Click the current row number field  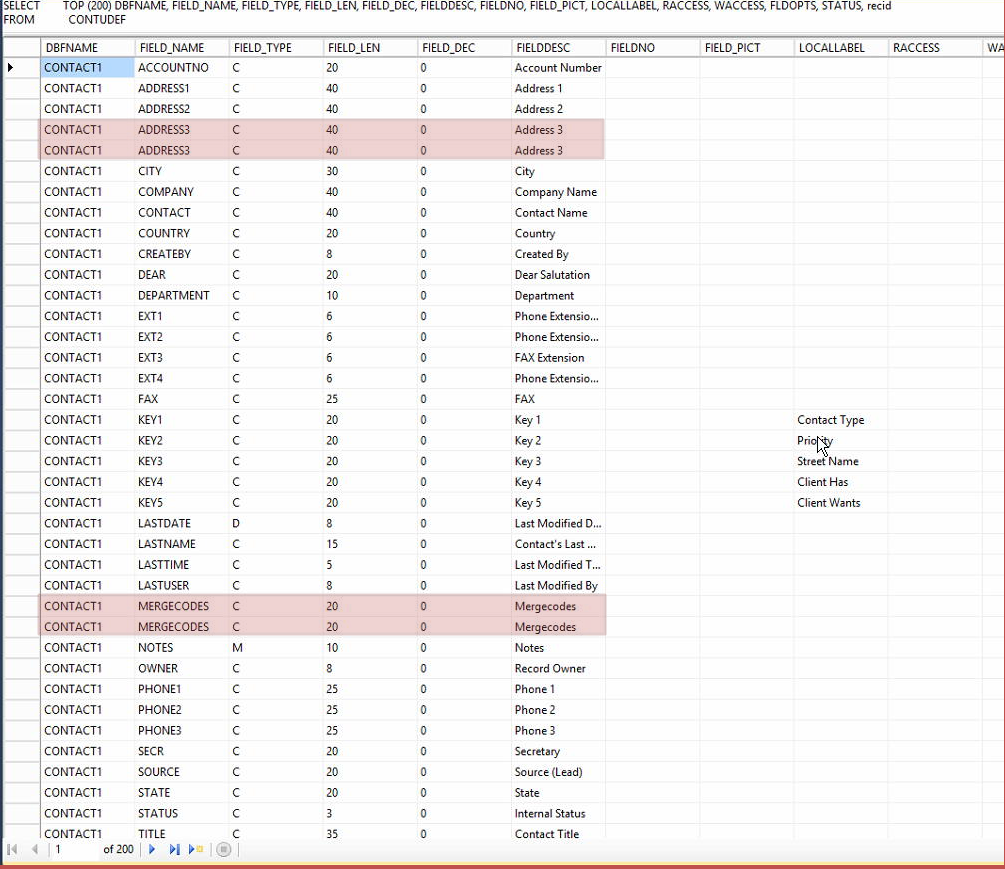(x=75, y=849)
